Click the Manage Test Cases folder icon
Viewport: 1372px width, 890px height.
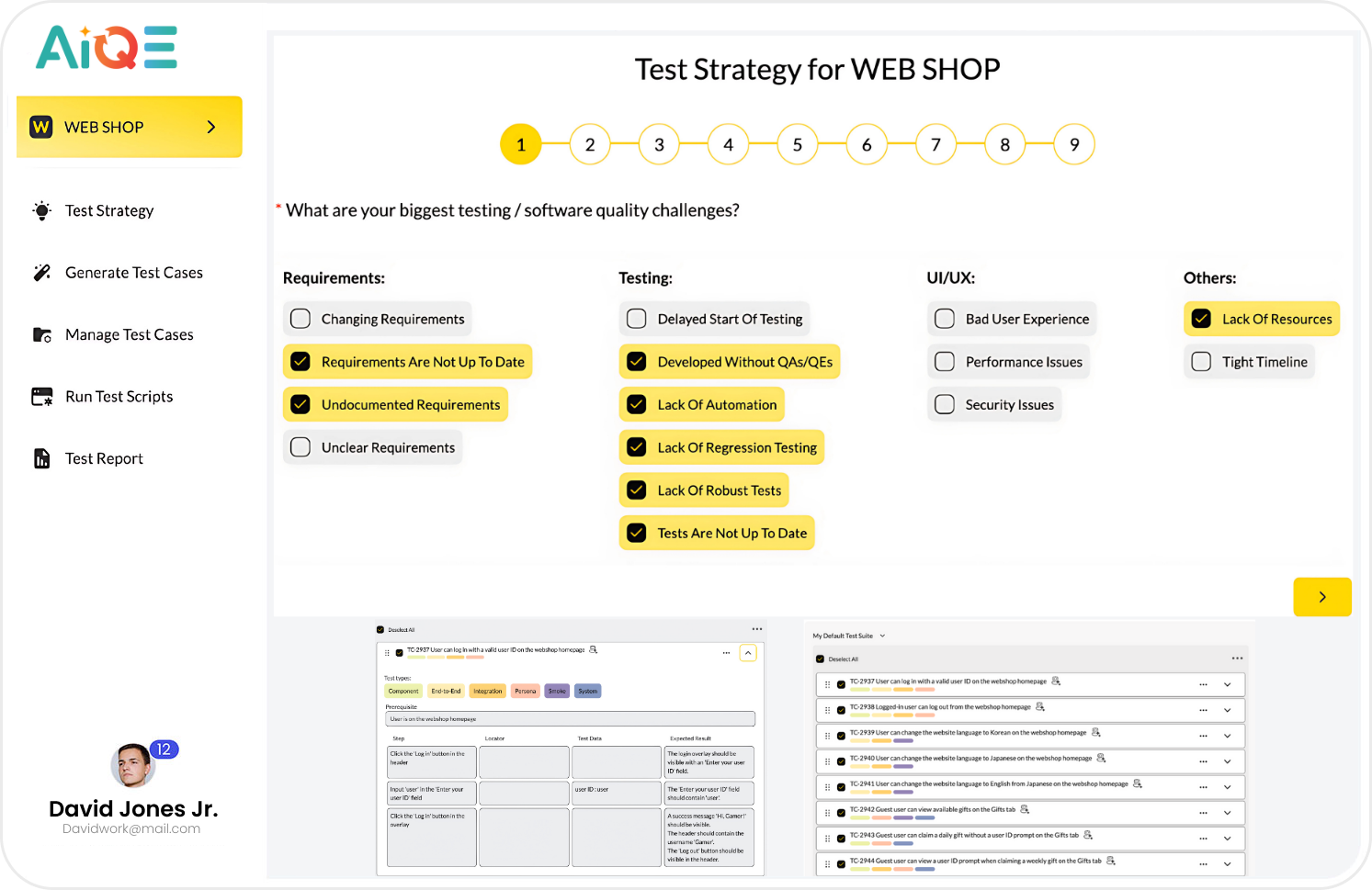tap(42, 334)
